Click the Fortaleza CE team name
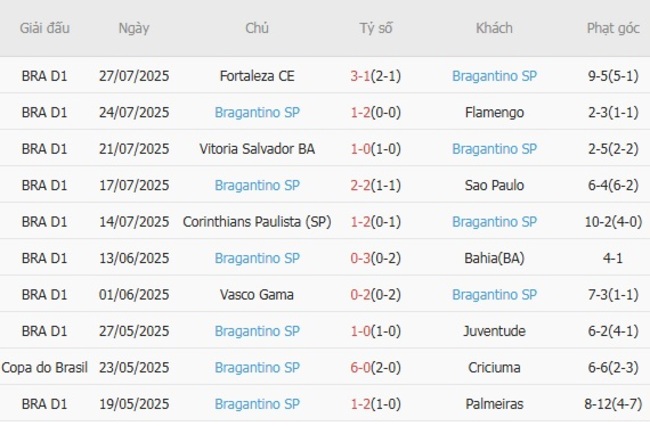The width and height of the screenshot is (650, 426). pyautogui.click(x=257, y=75)
